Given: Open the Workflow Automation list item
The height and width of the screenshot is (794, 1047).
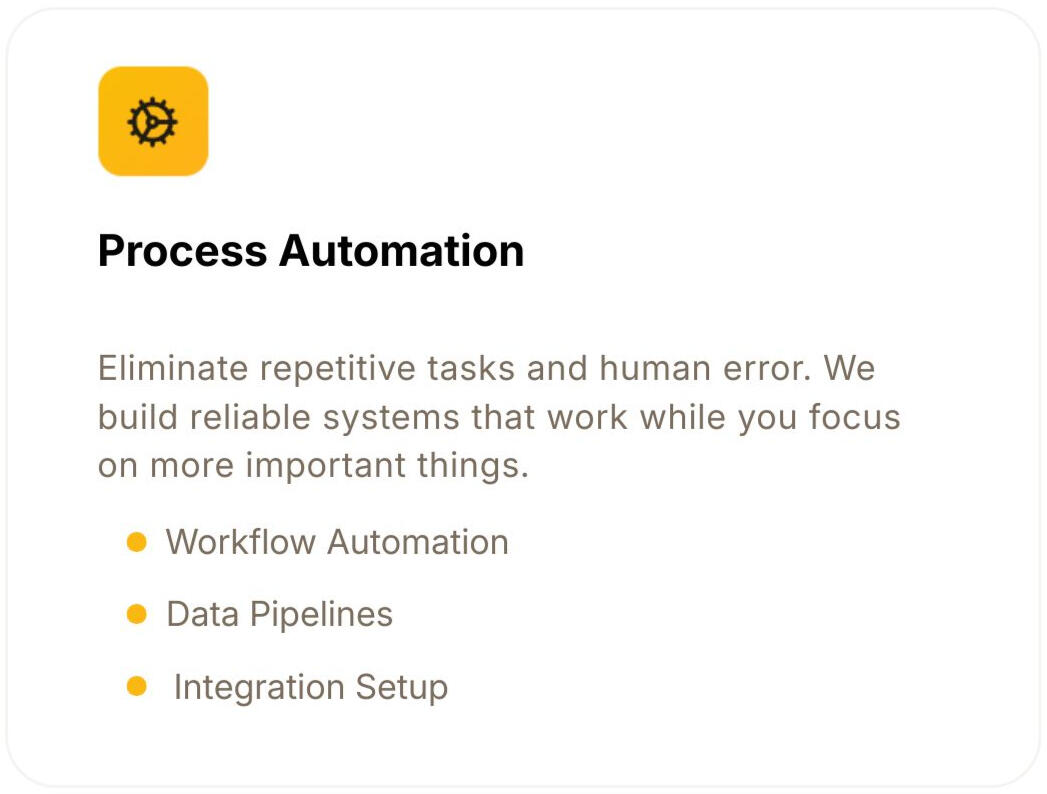Looking at the screenshot, I should click(337, 543).
